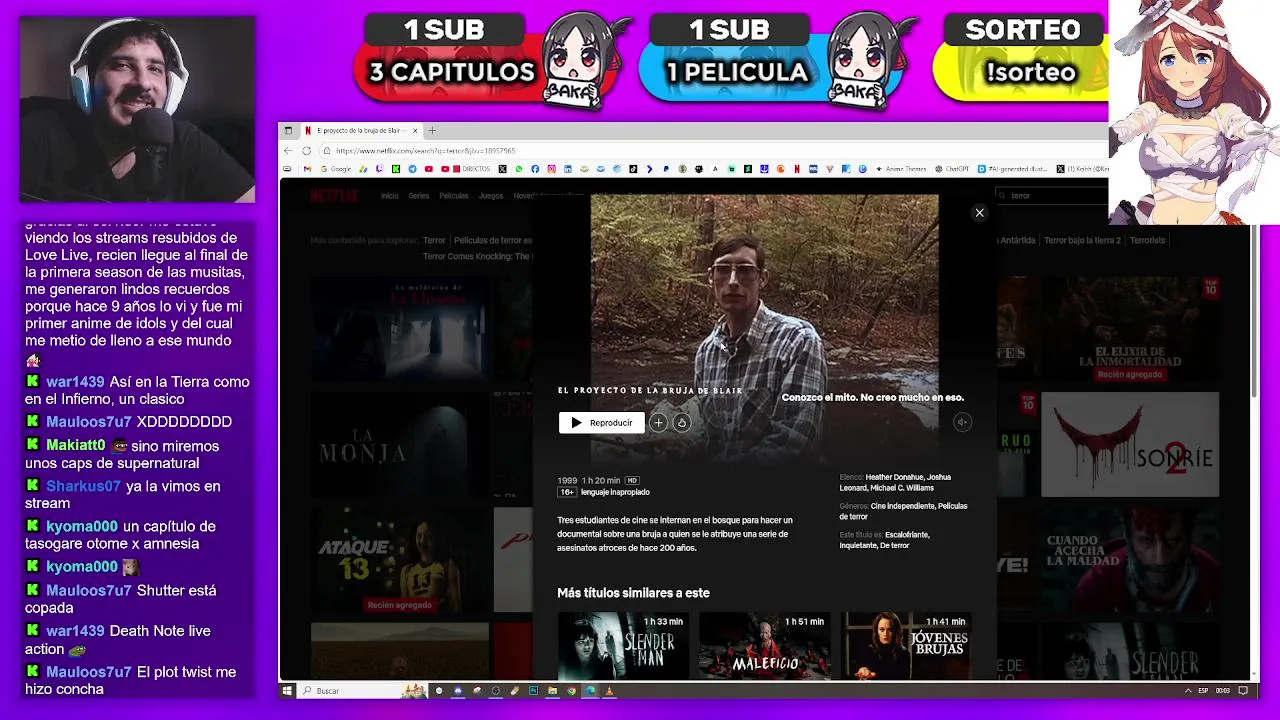Screen dimensions: 1280x720
Task: Rate the movie with the thumbs icon
Action: point(682,423)
